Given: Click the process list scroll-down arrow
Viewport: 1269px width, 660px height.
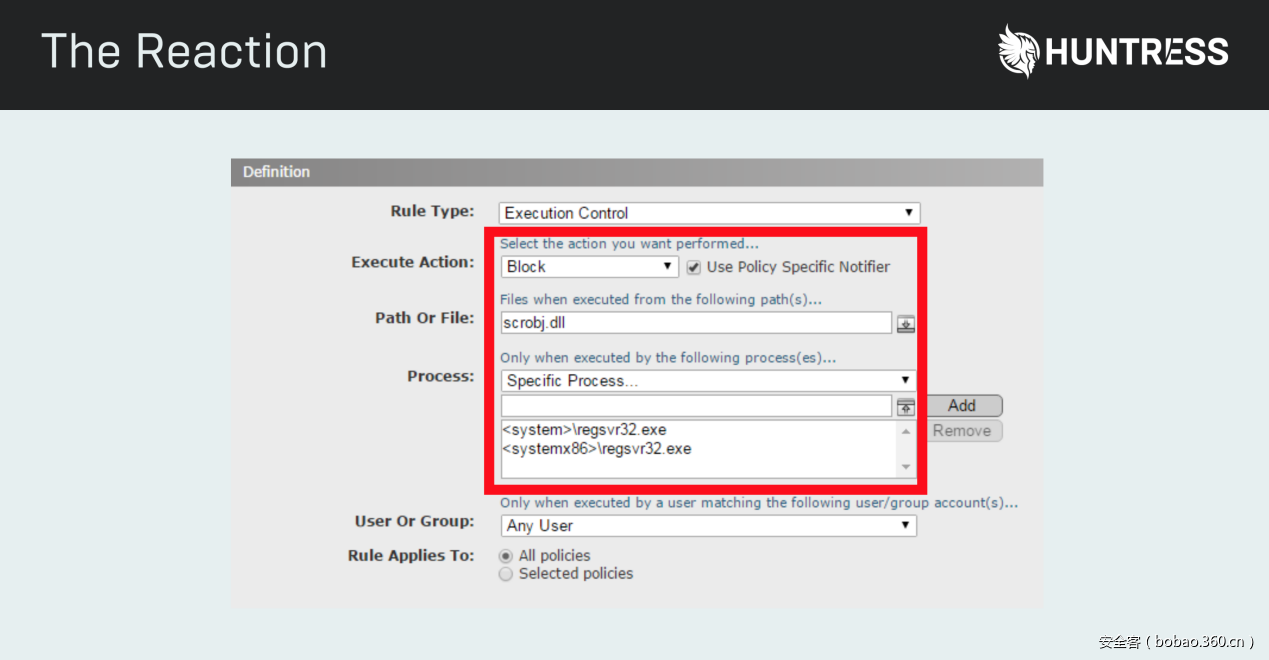Looking at the screenshot, I should coord(906,467).
